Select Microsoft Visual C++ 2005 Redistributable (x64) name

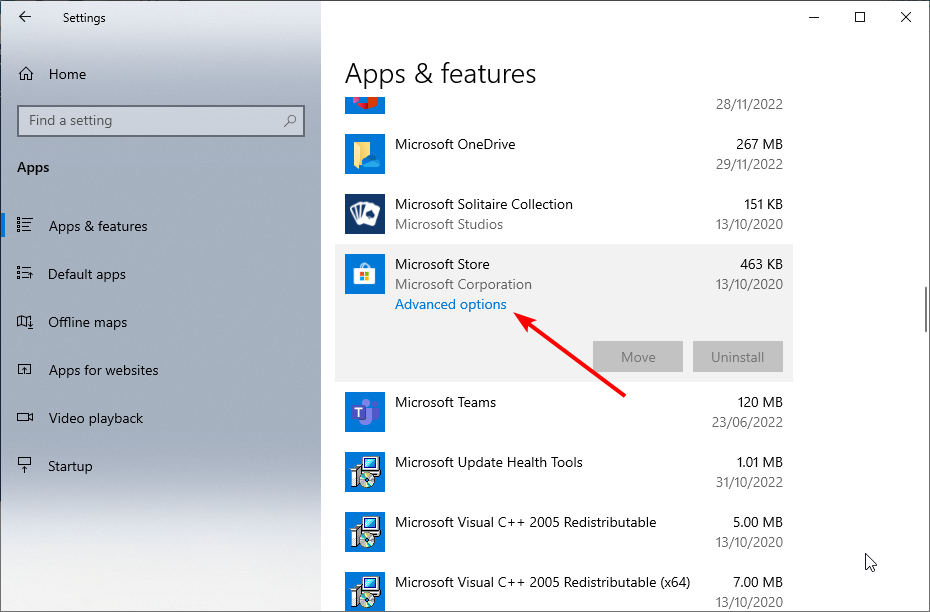click(x=543, y=582)
